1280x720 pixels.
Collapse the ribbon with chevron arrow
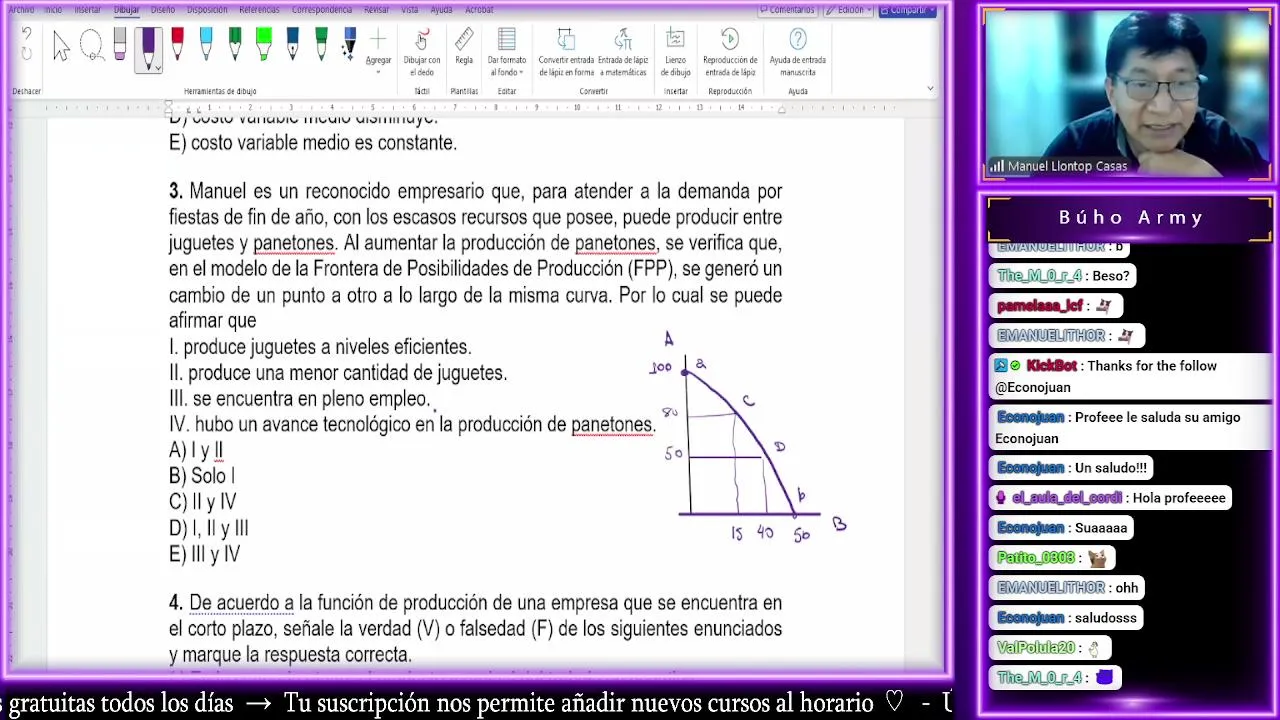tap(930, 88)
